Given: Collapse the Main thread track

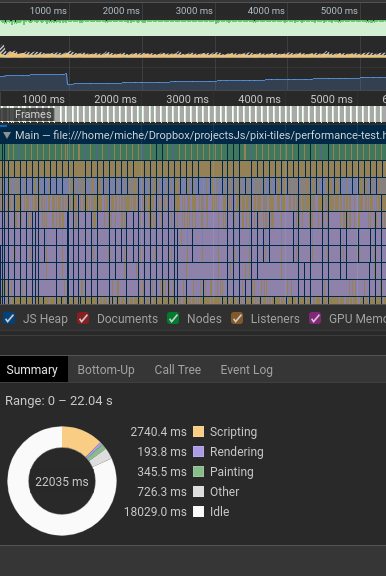Looking at the screenshot, I should (6, 135).
